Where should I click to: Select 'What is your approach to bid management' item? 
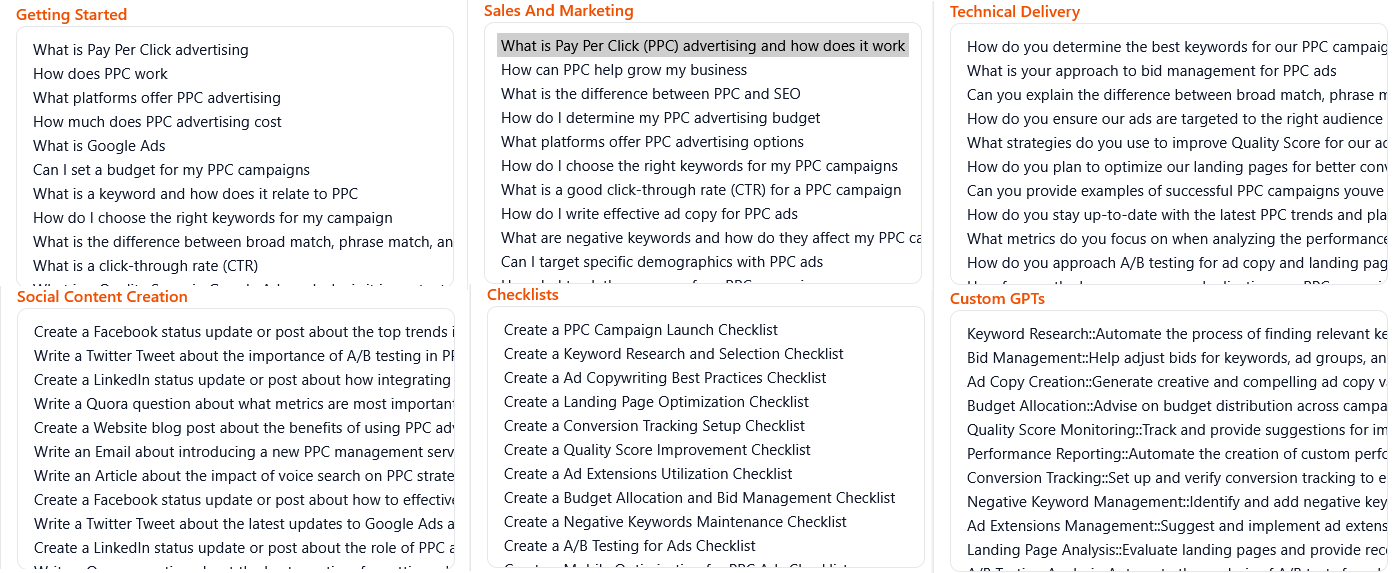[1151, 71]
